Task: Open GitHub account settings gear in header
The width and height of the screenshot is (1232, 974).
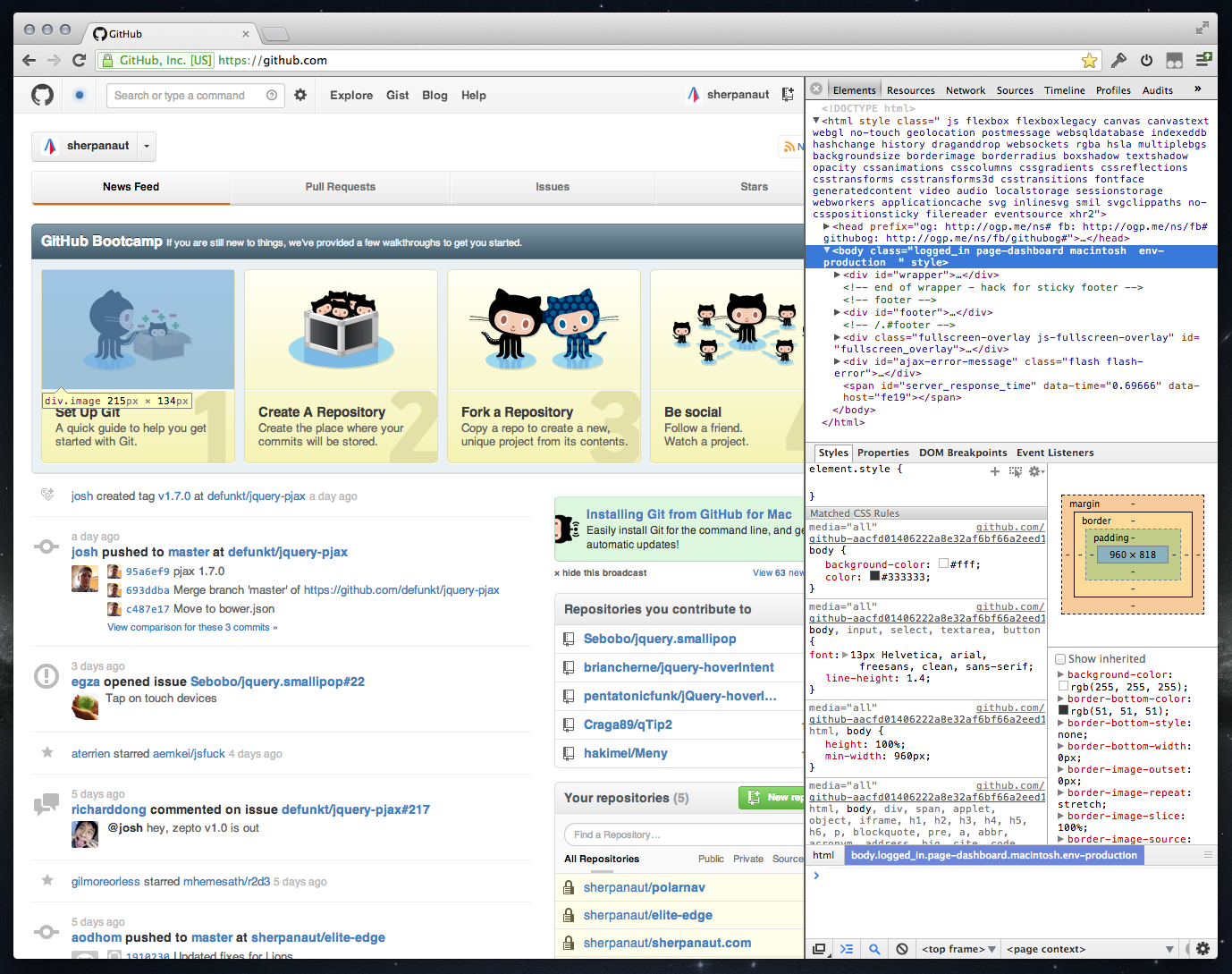Action: coord(300,95)
